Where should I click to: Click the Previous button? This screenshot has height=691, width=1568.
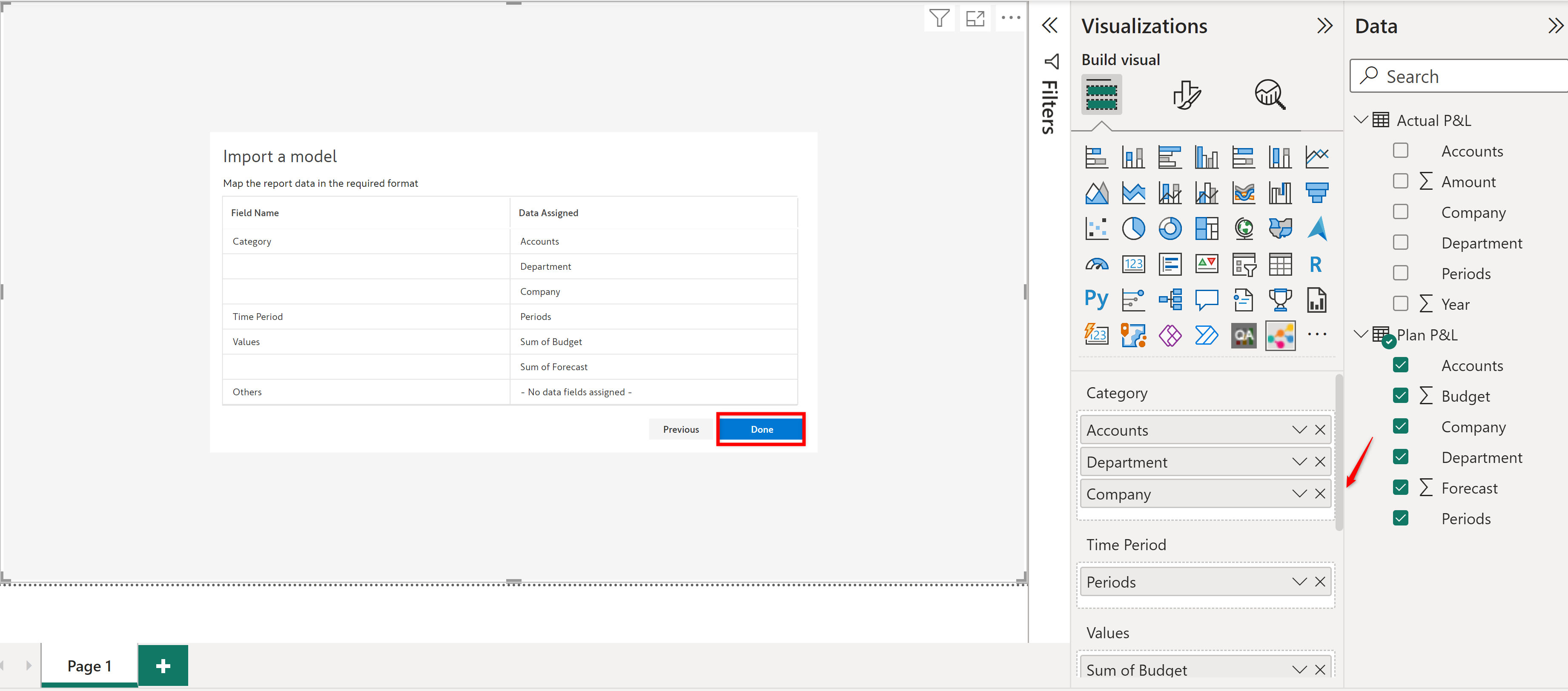pos(680,429)
